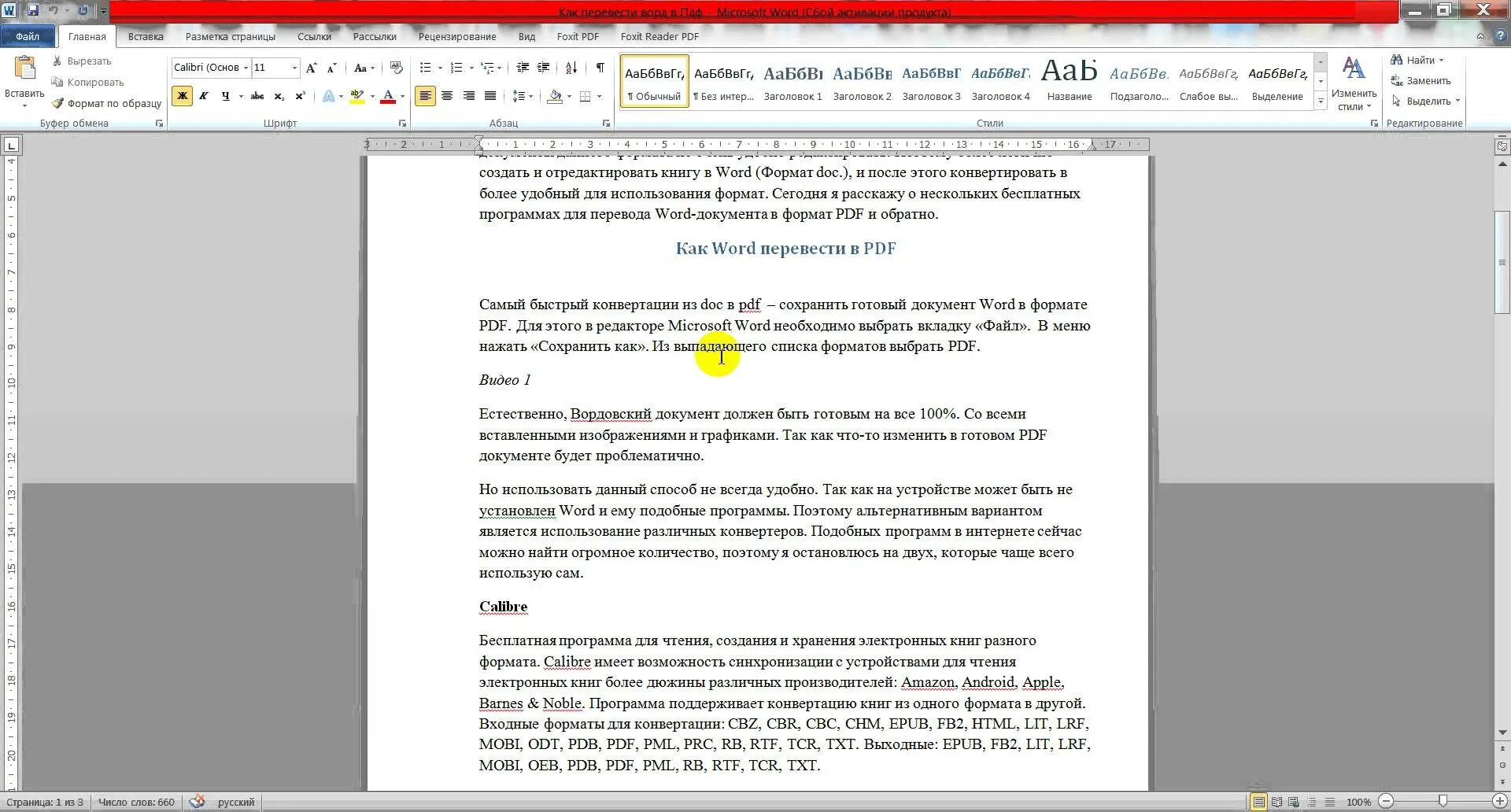Switch to the Foxit Reader PDF tab

(x=659, y=36)
